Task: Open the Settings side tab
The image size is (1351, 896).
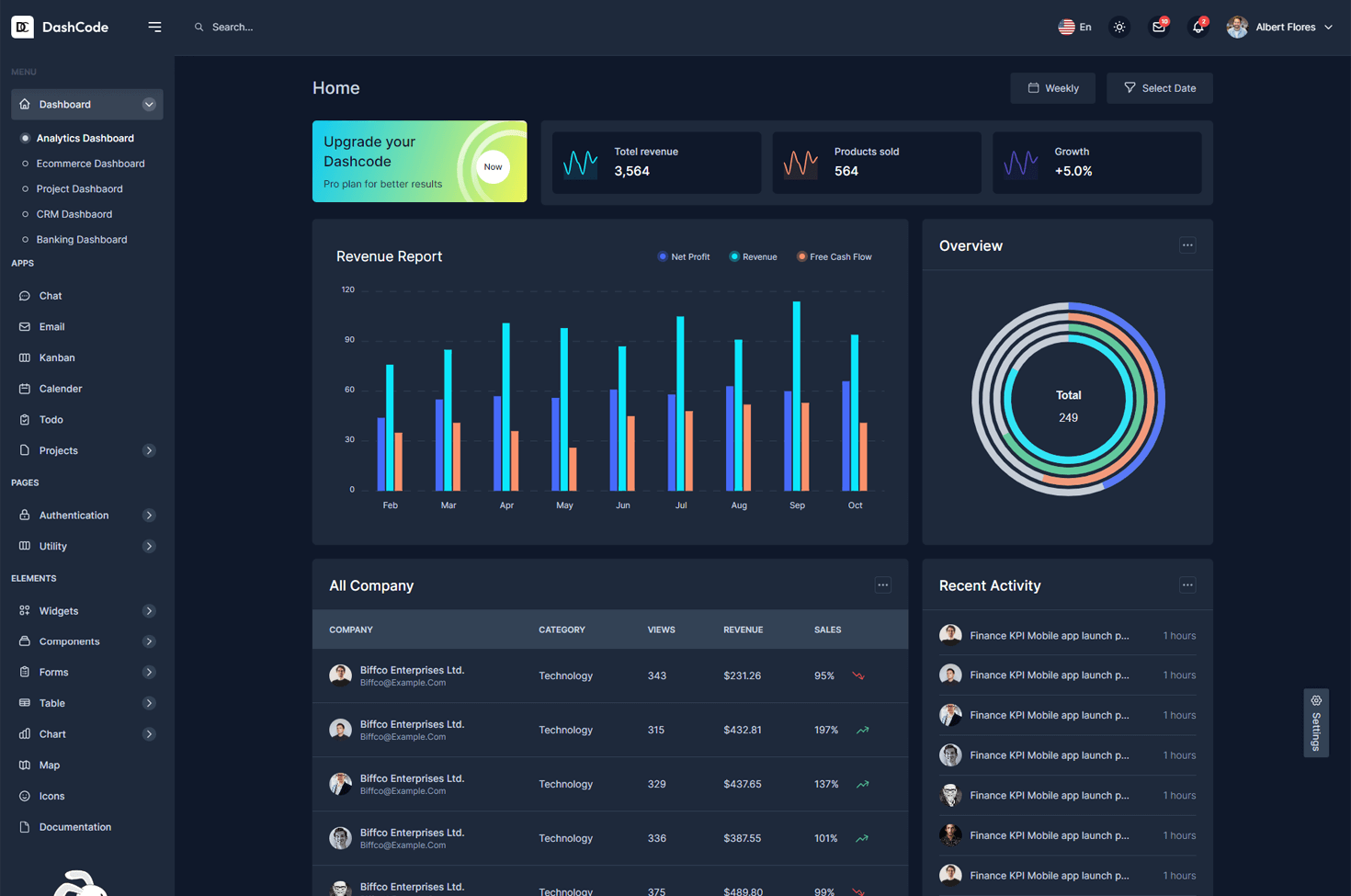Action: pos(1316,723)
